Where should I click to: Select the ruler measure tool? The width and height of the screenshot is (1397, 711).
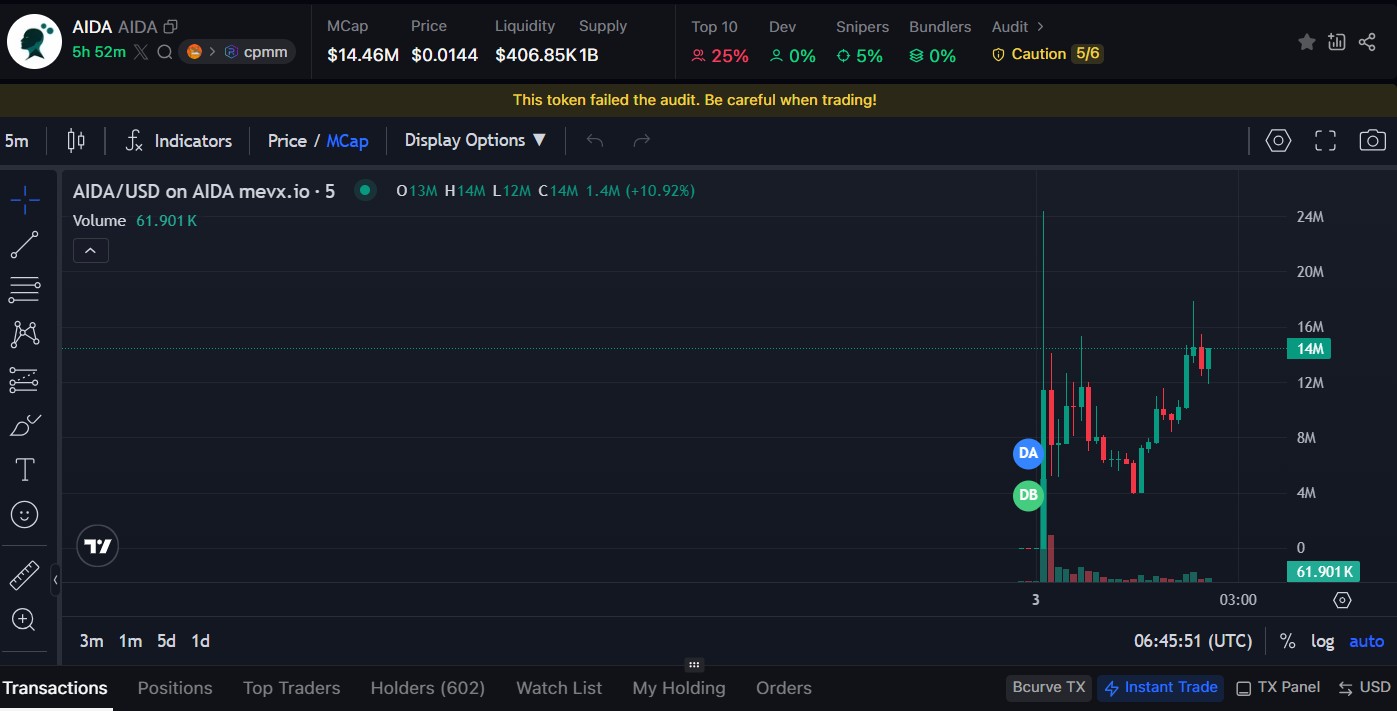pos(24,576)
